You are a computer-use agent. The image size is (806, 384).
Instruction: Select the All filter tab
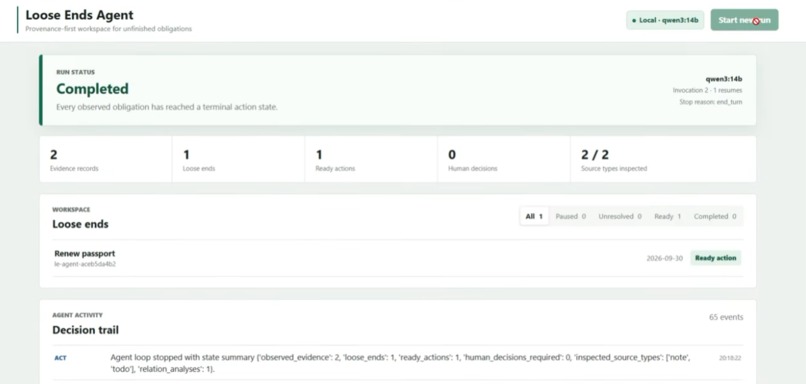click(534, 216)
